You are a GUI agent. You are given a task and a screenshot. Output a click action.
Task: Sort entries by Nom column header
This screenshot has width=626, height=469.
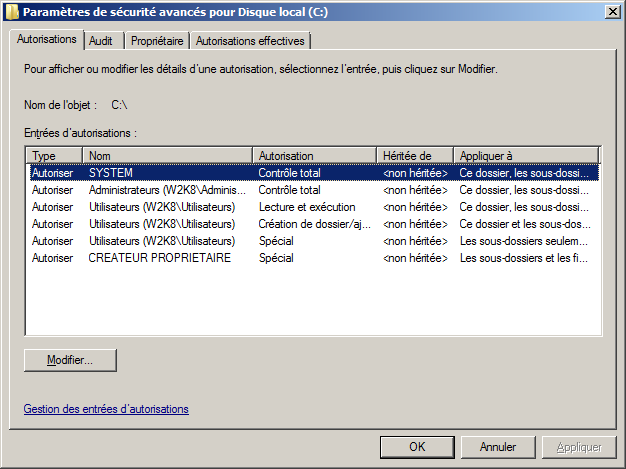click(167, 156)
